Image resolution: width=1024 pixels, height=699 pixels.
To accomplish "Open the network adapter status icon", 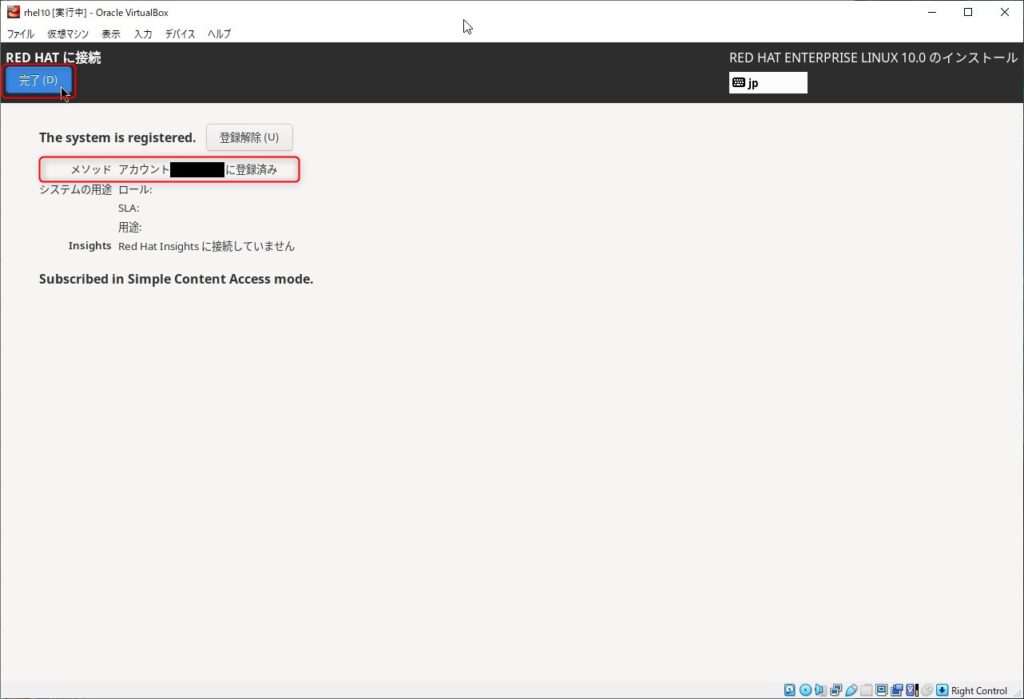I will click(836, 690).
